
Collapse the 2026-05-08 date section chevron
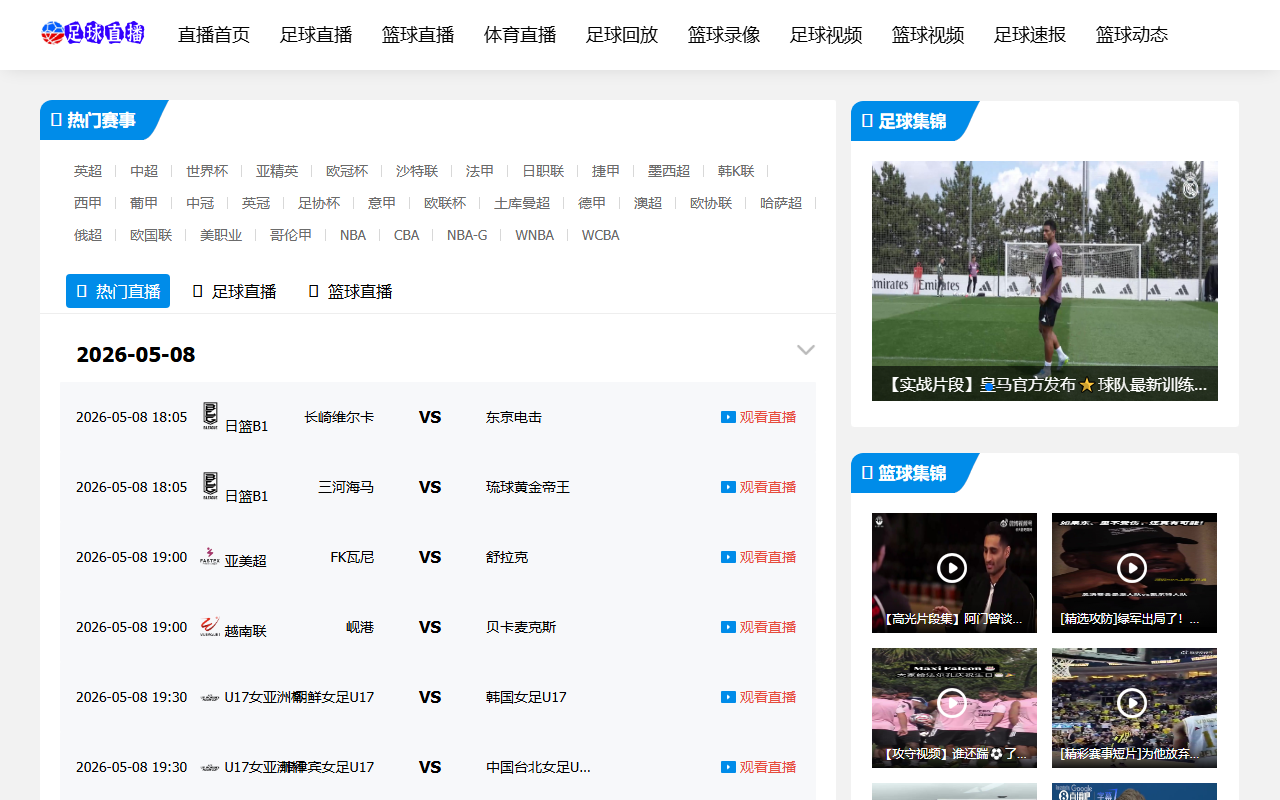click(806, 350)
